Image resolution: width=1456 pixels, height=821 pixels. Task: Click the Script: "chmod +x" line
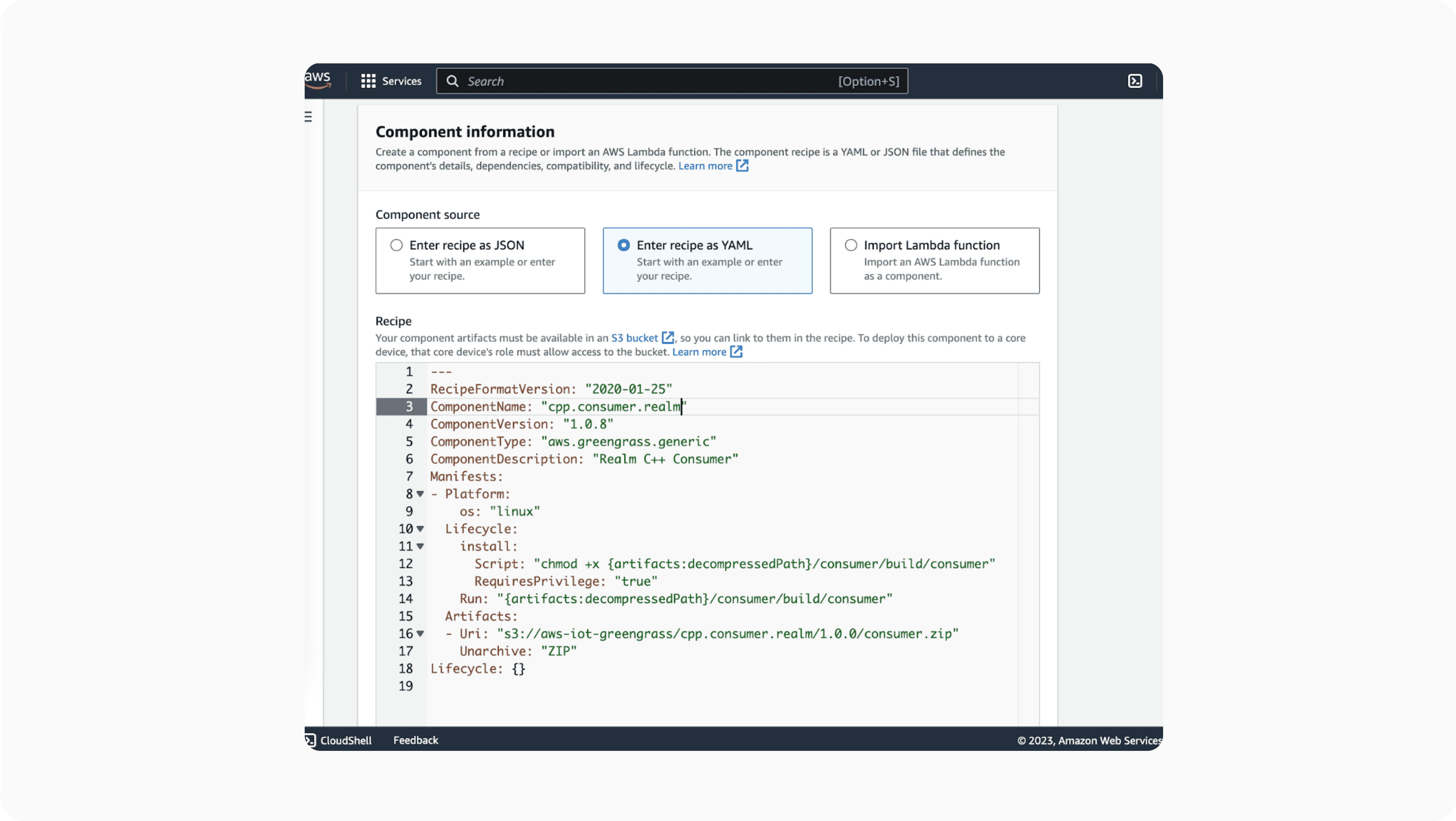735,564
